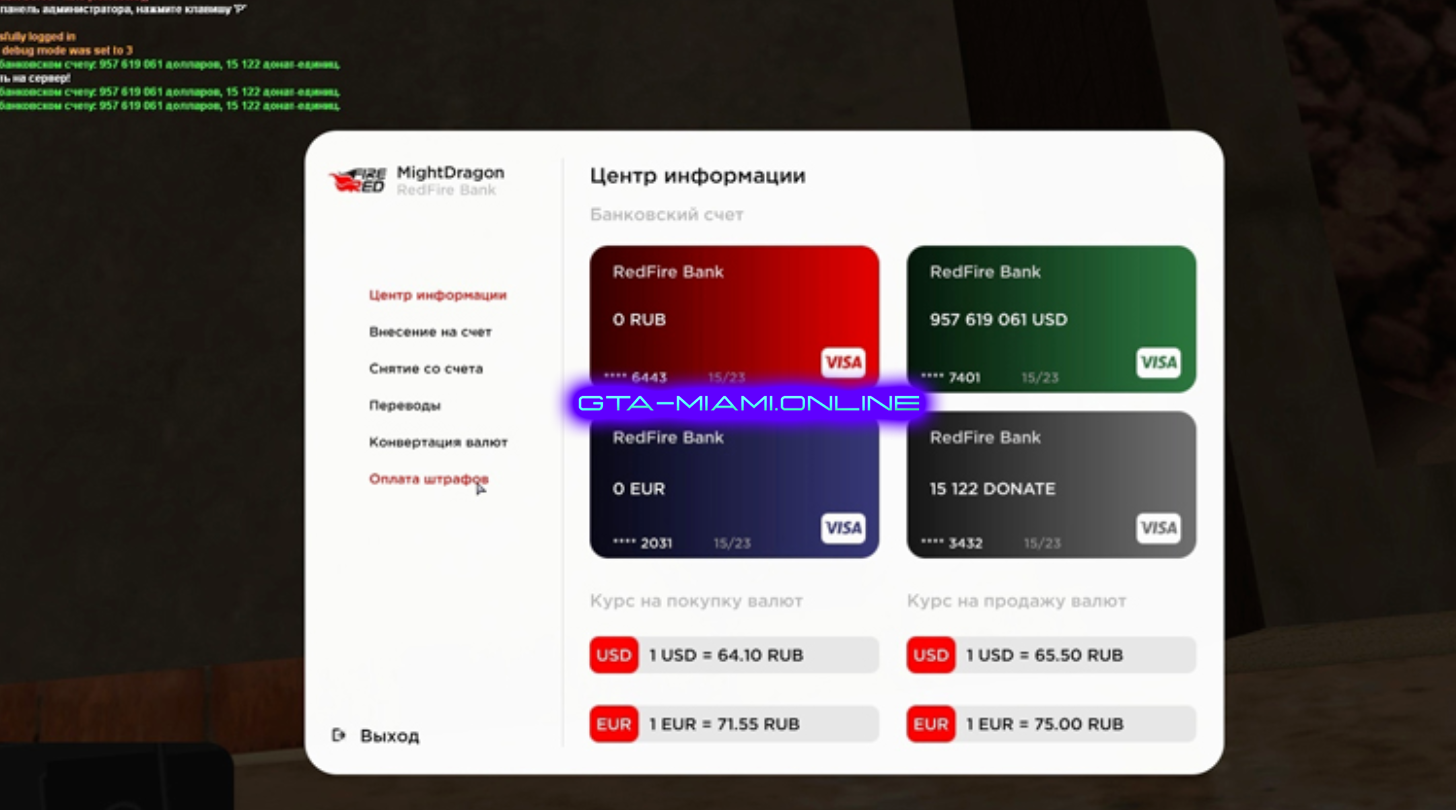Image resolution: width=1456 pixels, height=810 pixels.
Task: Click the VISA icon on the red RUB card
Action: coord(843,363)
